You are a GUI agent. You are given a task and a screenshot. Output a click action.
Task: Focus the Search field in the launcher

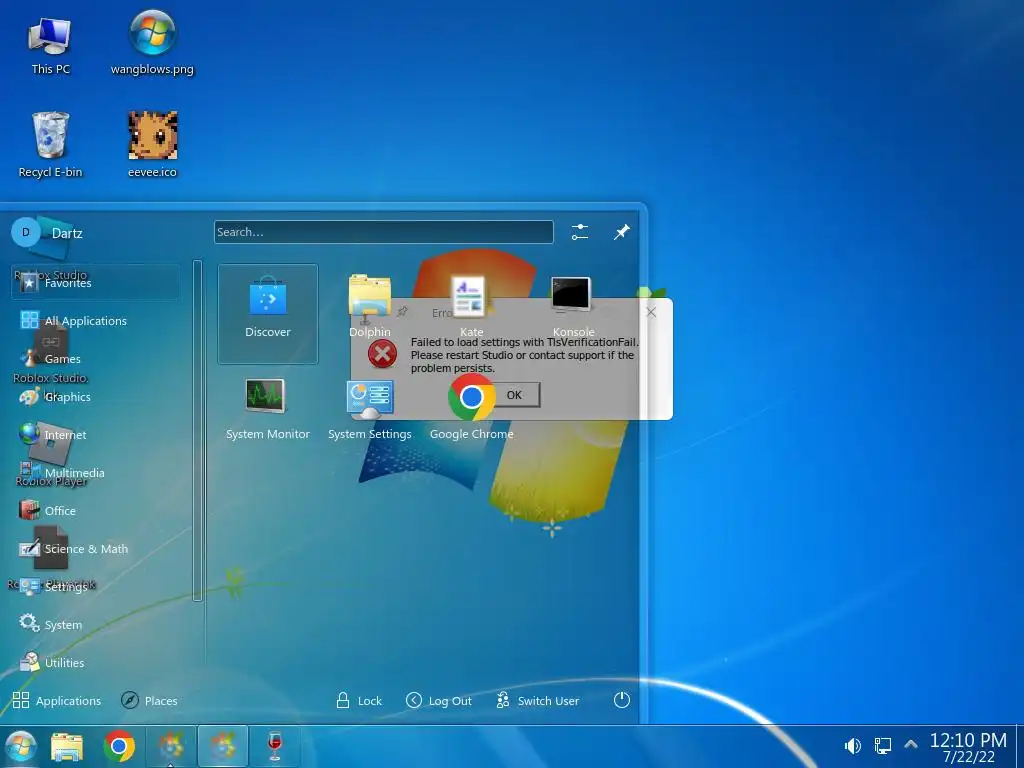pyautogui.click(x=383, y=232)
